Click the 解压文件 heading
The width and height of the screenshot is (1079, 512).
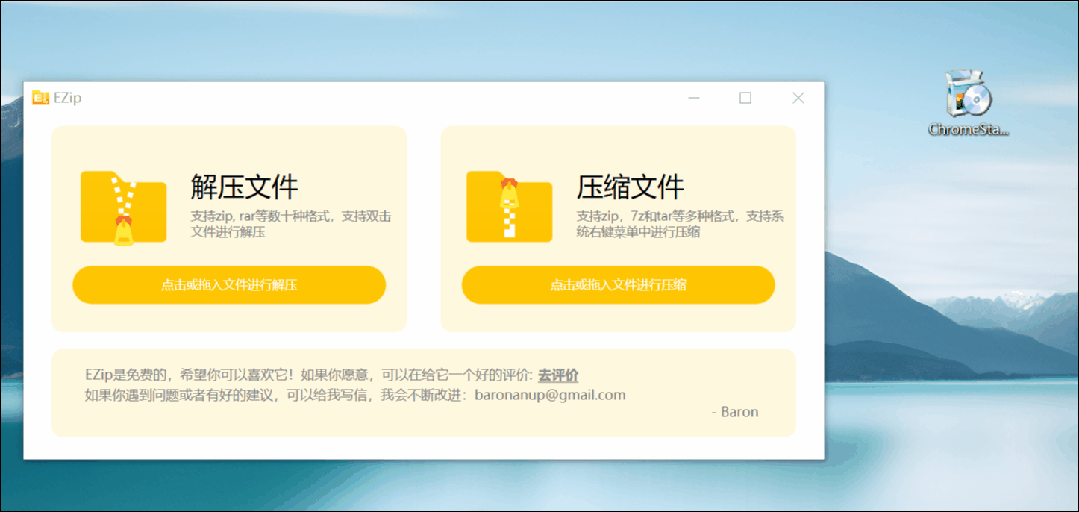pyautogui.click(x=244, y=186)
